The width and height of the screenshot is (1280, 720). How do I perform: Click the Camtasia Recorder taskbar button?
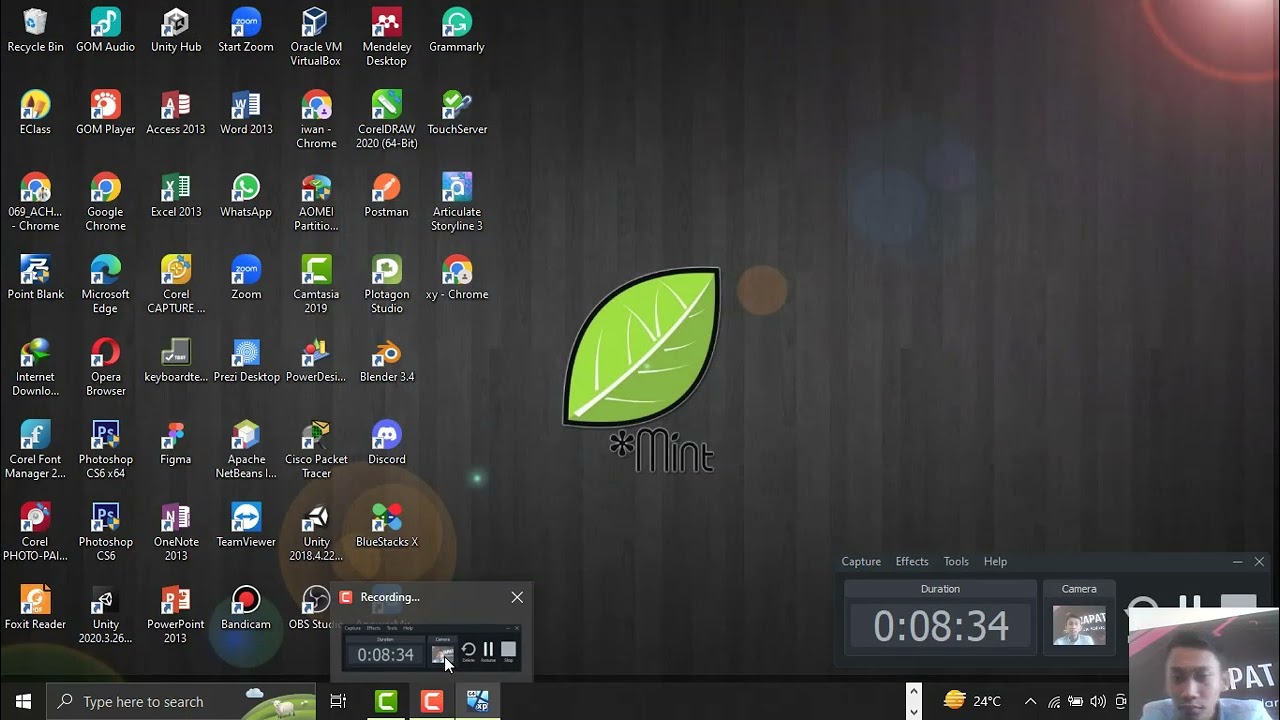point(432,701)
